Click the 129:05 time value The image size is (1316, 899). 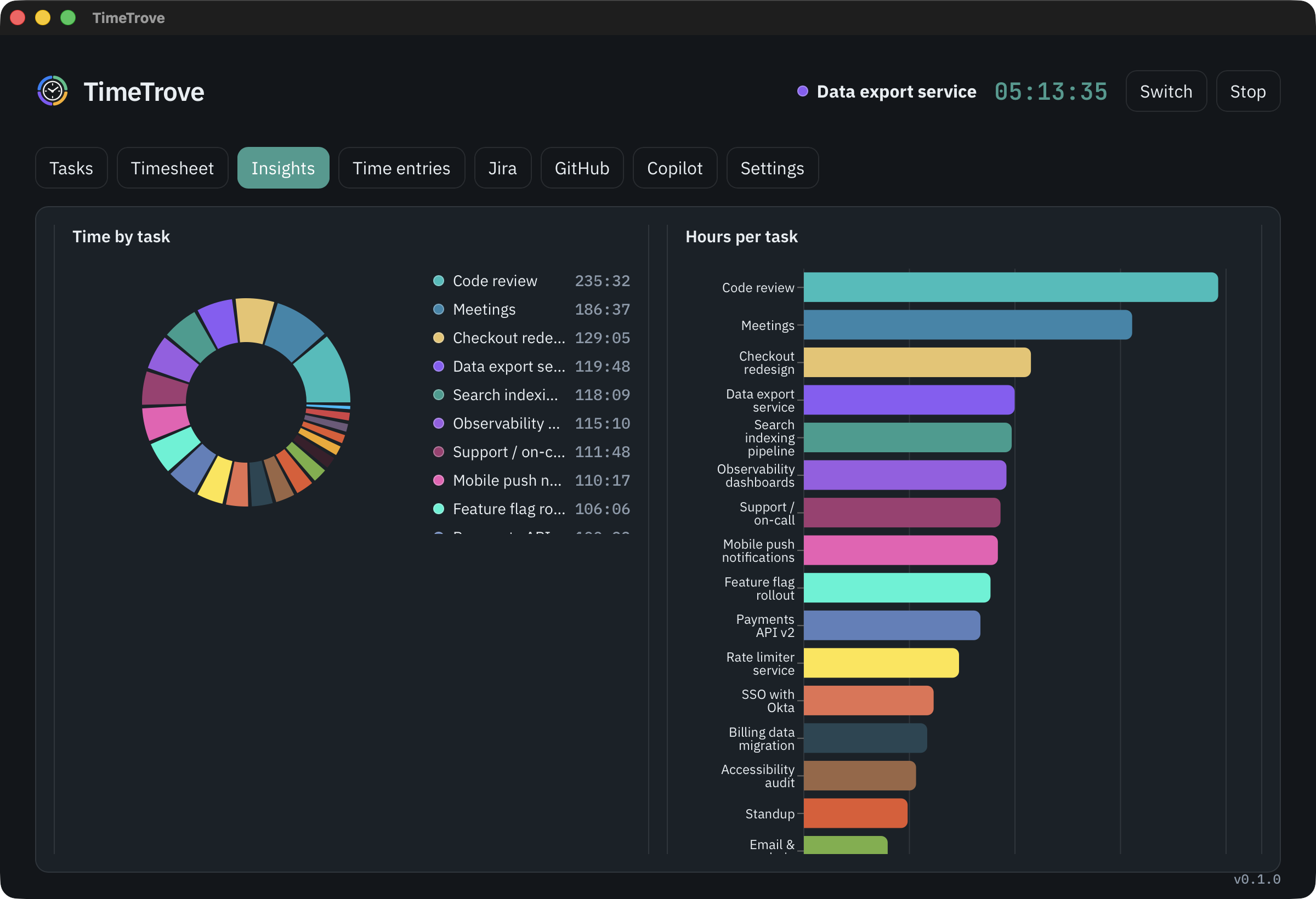point(603,338)
